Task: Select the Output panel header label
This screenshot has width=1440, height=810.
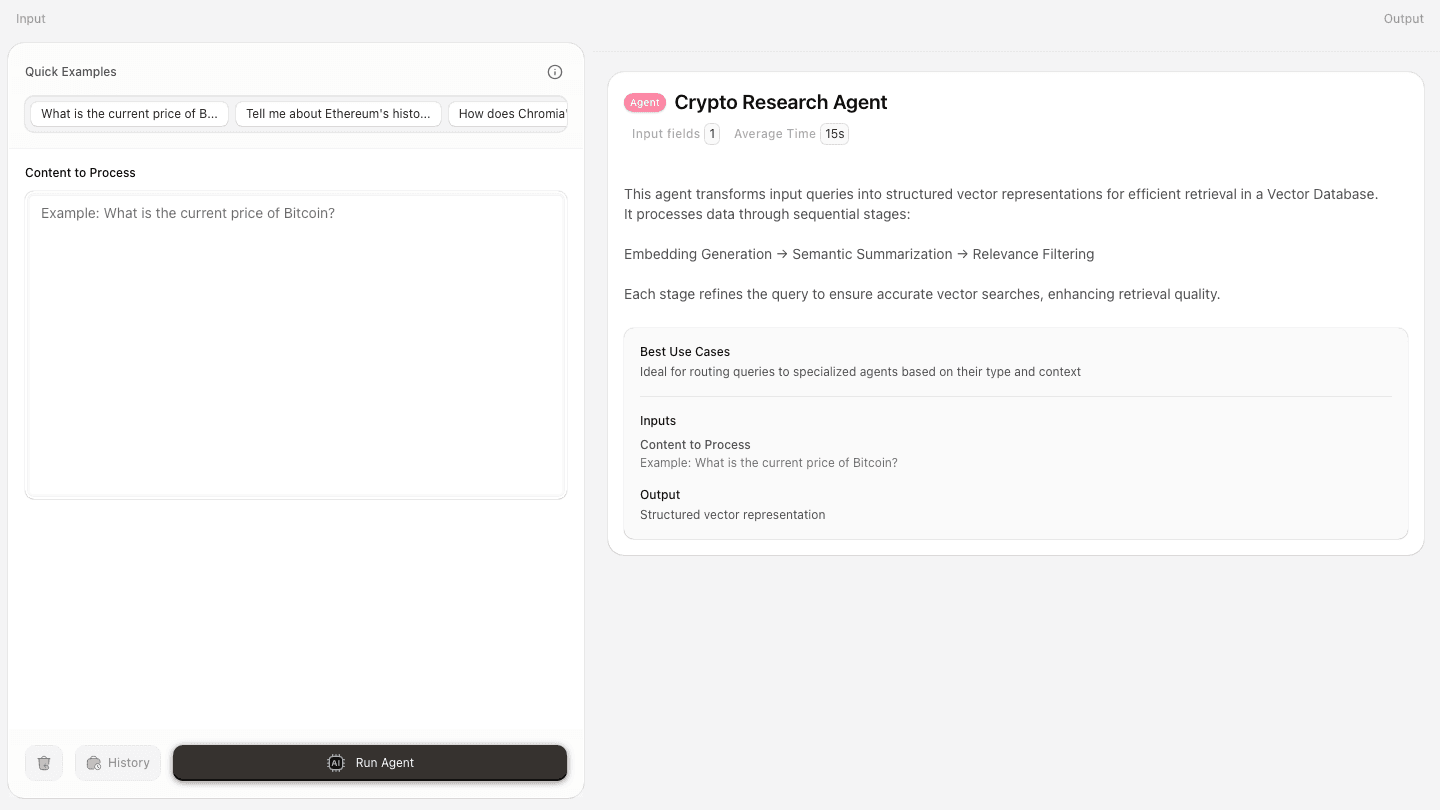Action: (1404, 19)
